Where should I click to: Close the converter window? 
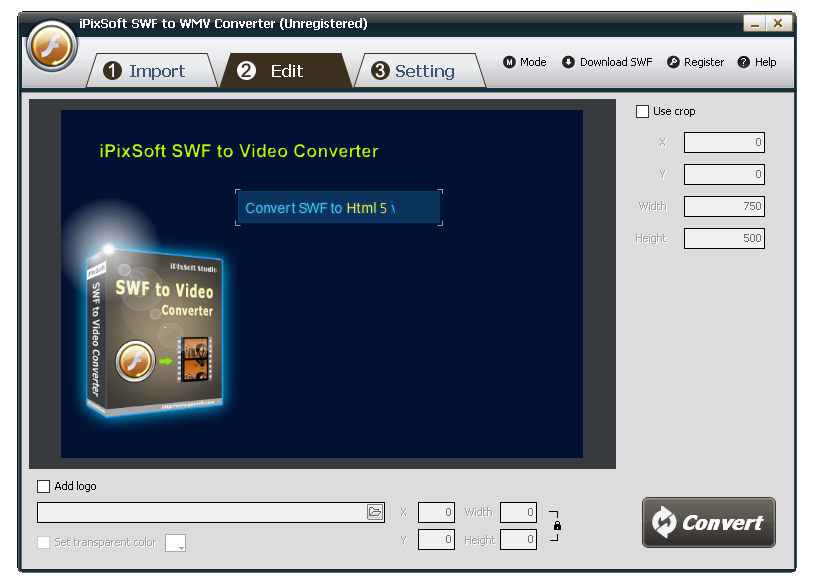(778, 23)
